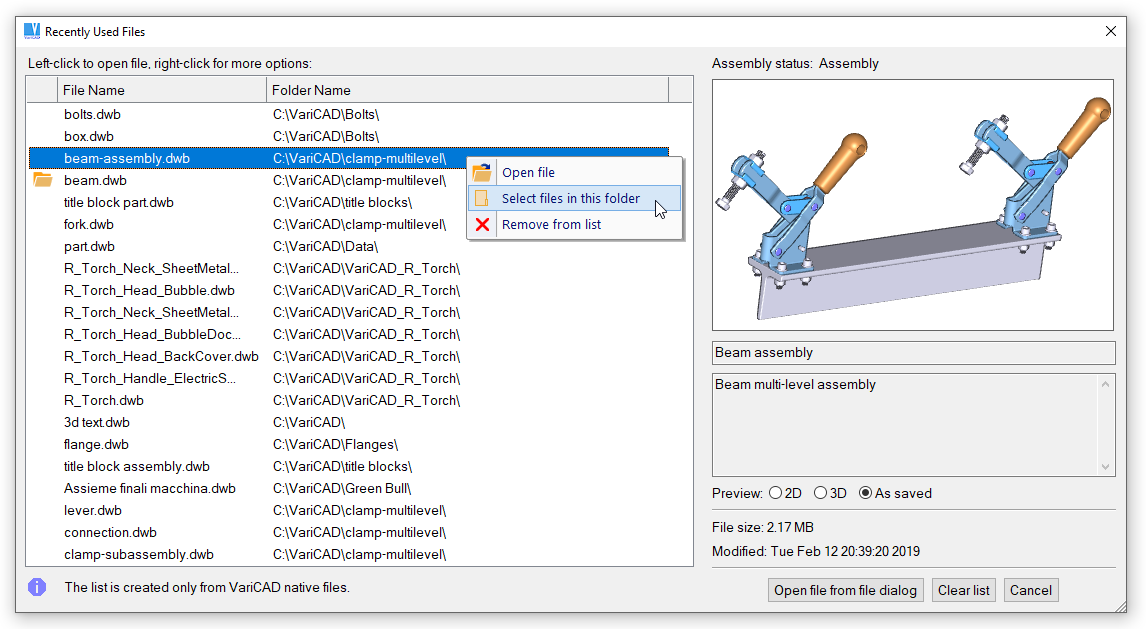Image resolution: width=1146 pixels, height=629 pixels.
Task: Click the description box scroll up arrow
Action: (1105, 384)
